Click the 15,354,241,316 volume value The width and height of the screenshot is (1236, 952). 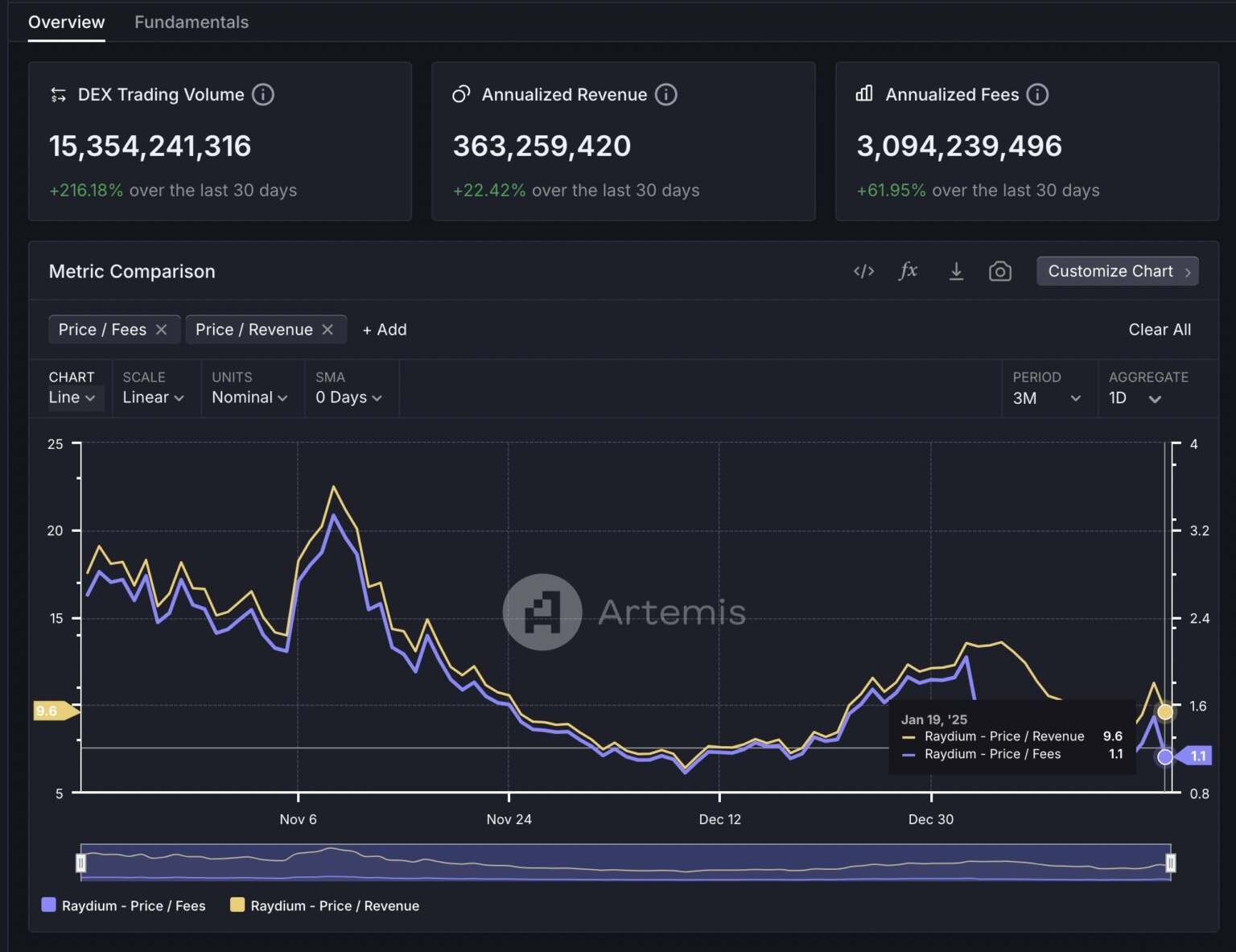coord(150,146)
